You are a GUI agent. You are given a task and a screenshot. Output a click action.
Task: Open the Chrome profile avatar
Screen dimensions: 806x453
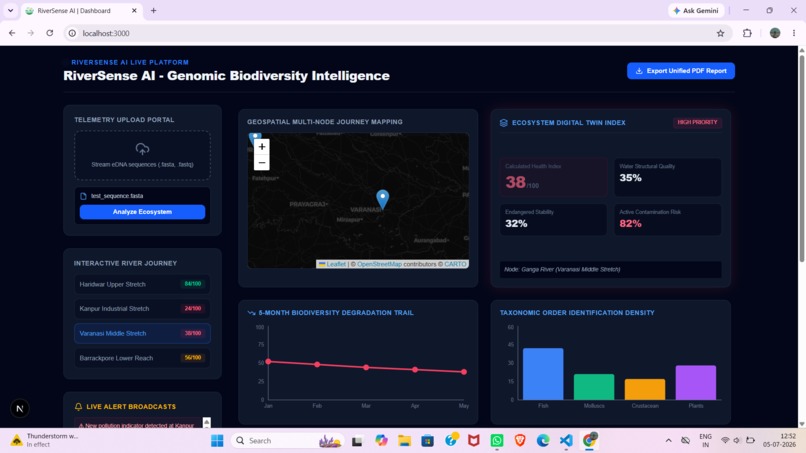point(775,33)
